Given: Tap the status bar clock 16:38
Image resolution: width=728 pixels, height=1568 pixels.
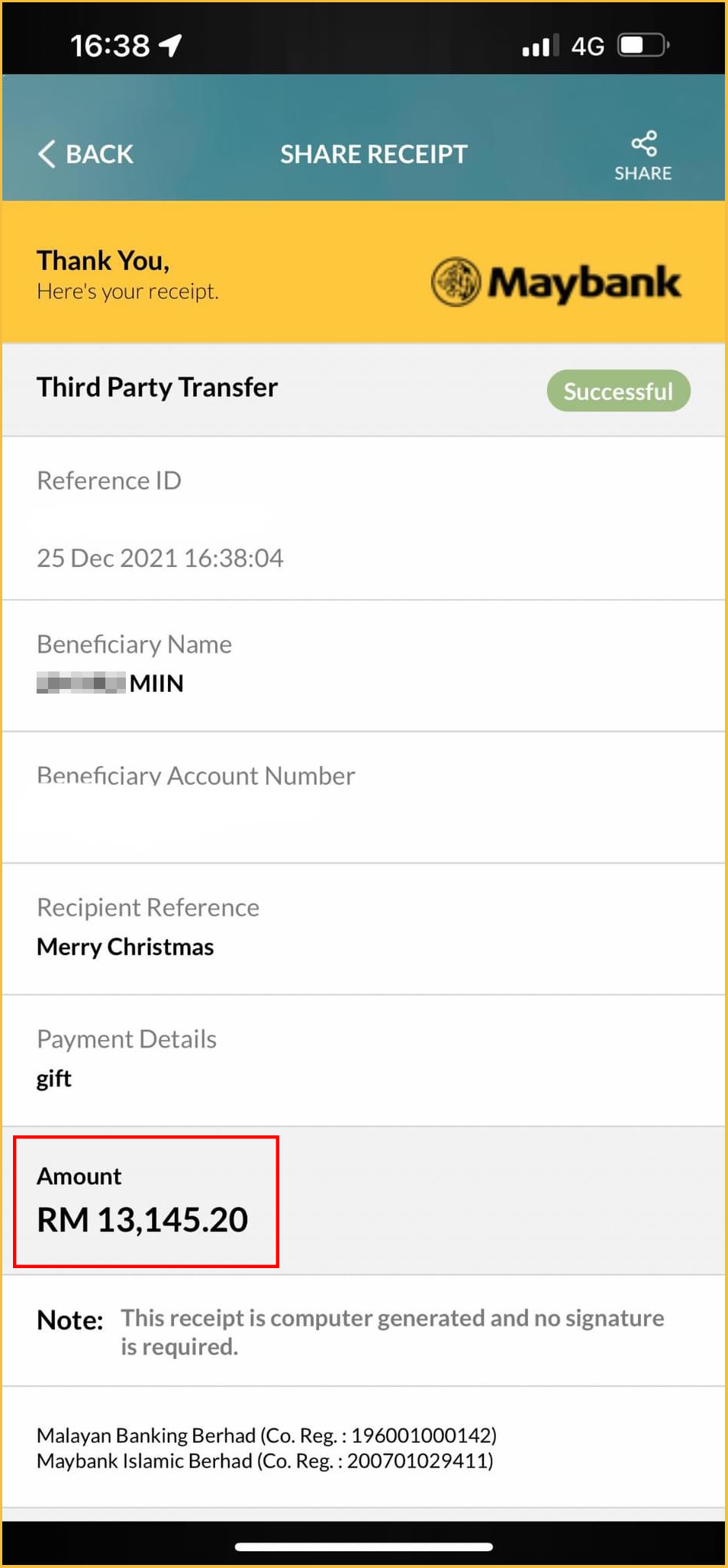Looking at the screenshot, I should [x=110, y=46].
